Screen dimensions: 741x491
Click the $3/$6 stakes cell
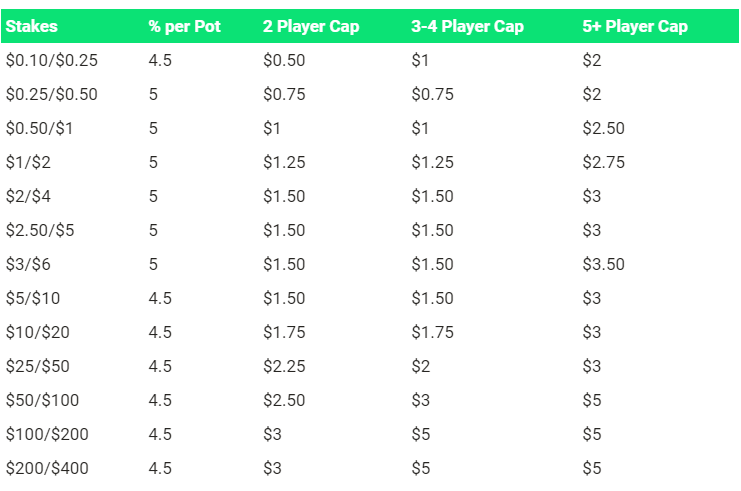pyautogui.click(x=29, y=265)
